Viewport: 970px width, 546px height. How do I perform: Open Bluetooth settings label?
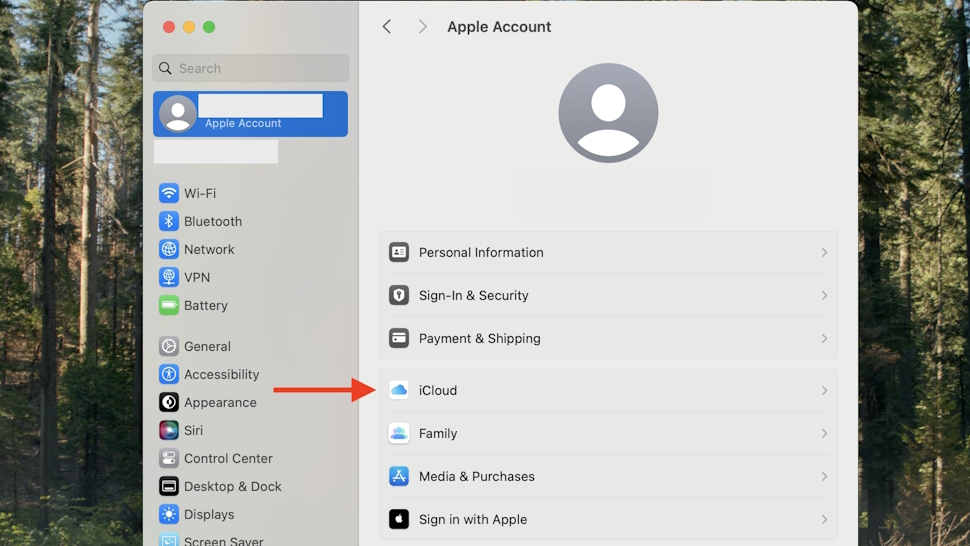click(x=213, y=221)
